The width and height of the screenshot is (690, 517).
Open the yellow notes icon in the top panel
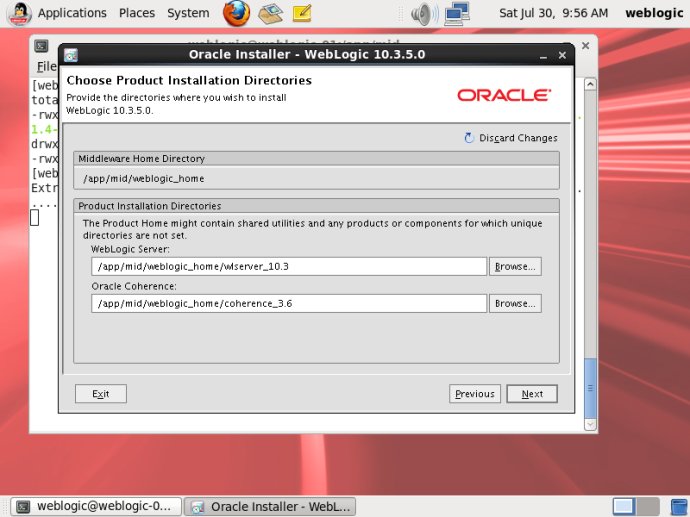[302, 13]
